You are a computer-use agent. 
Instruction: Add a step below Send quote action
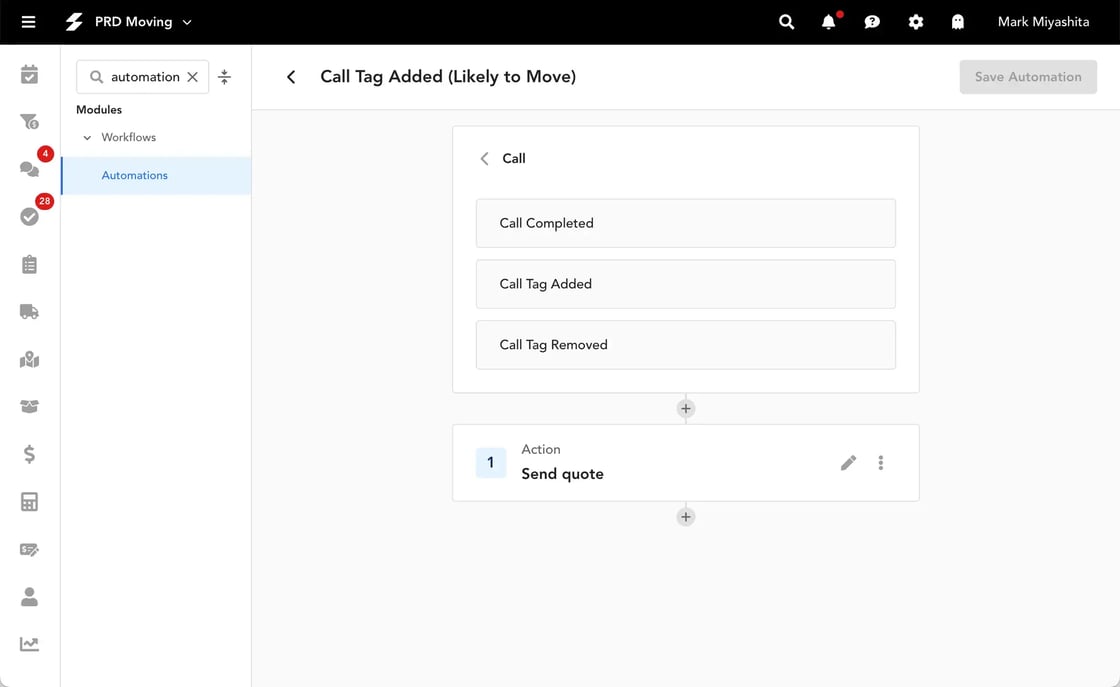tap(685, 517)
